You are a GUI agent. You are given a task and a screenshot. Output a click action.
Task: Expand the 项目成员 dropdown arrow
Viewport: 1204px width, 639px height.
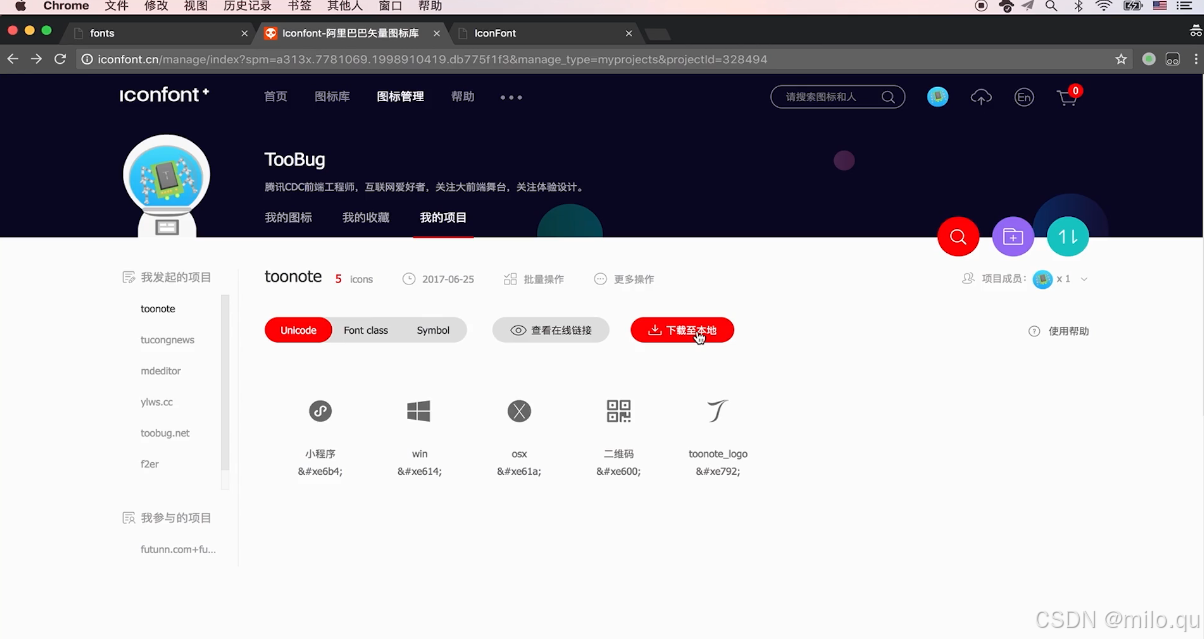pos(1084,279)
